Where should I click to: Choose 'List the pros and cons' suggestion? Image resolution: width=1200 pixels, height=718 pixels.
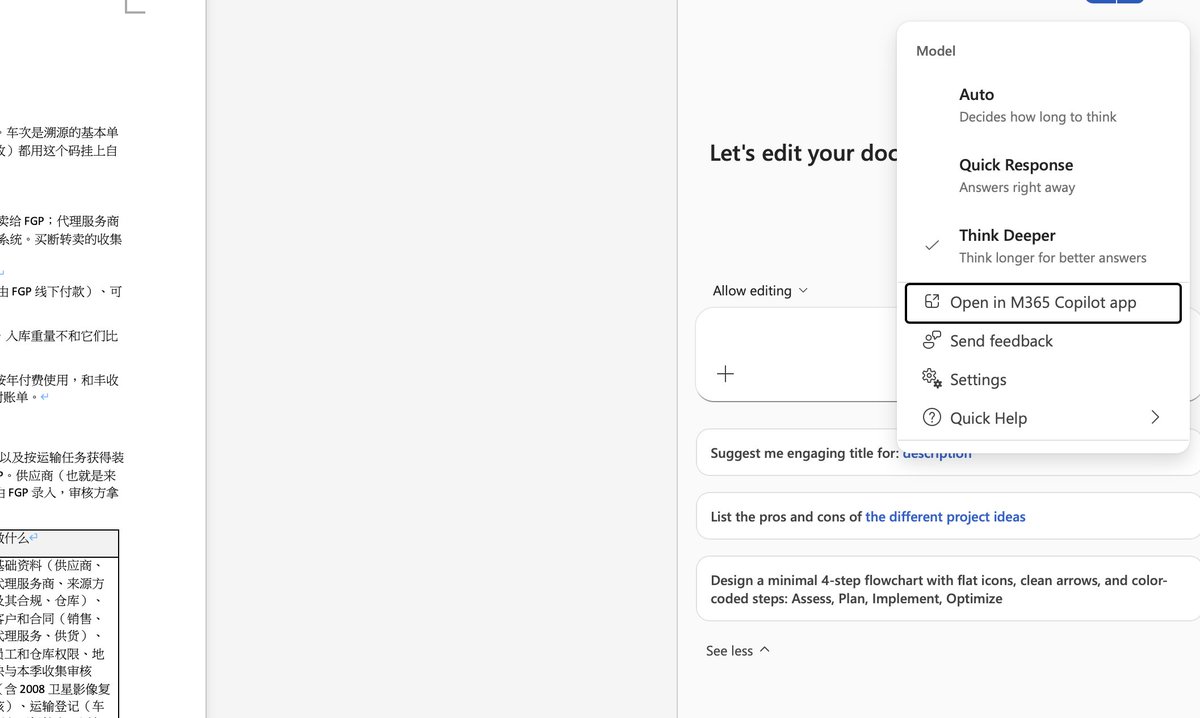click(947, 517)
